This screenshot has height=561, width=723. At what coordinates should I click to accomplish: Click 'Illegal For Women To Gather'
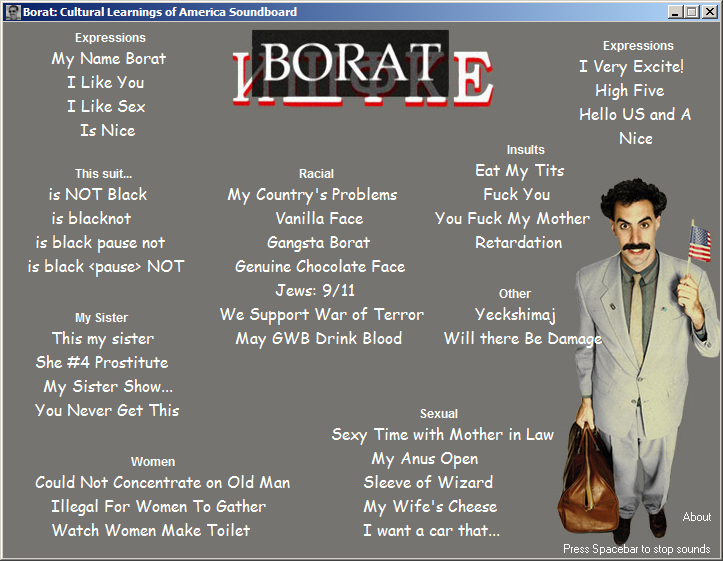[159, 507]
